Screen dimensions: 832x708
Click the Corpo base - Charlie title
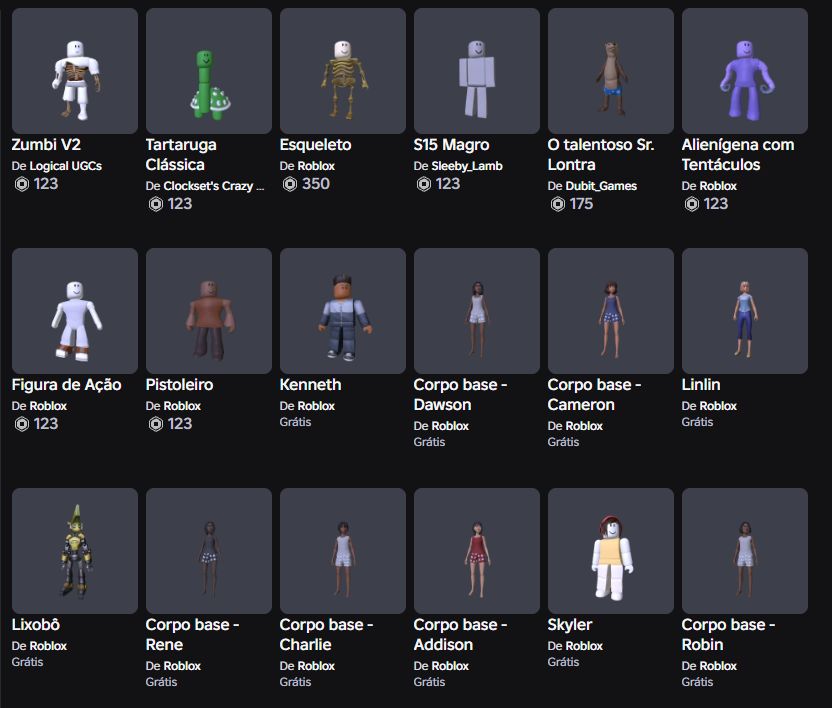click(x=326, y=634)
